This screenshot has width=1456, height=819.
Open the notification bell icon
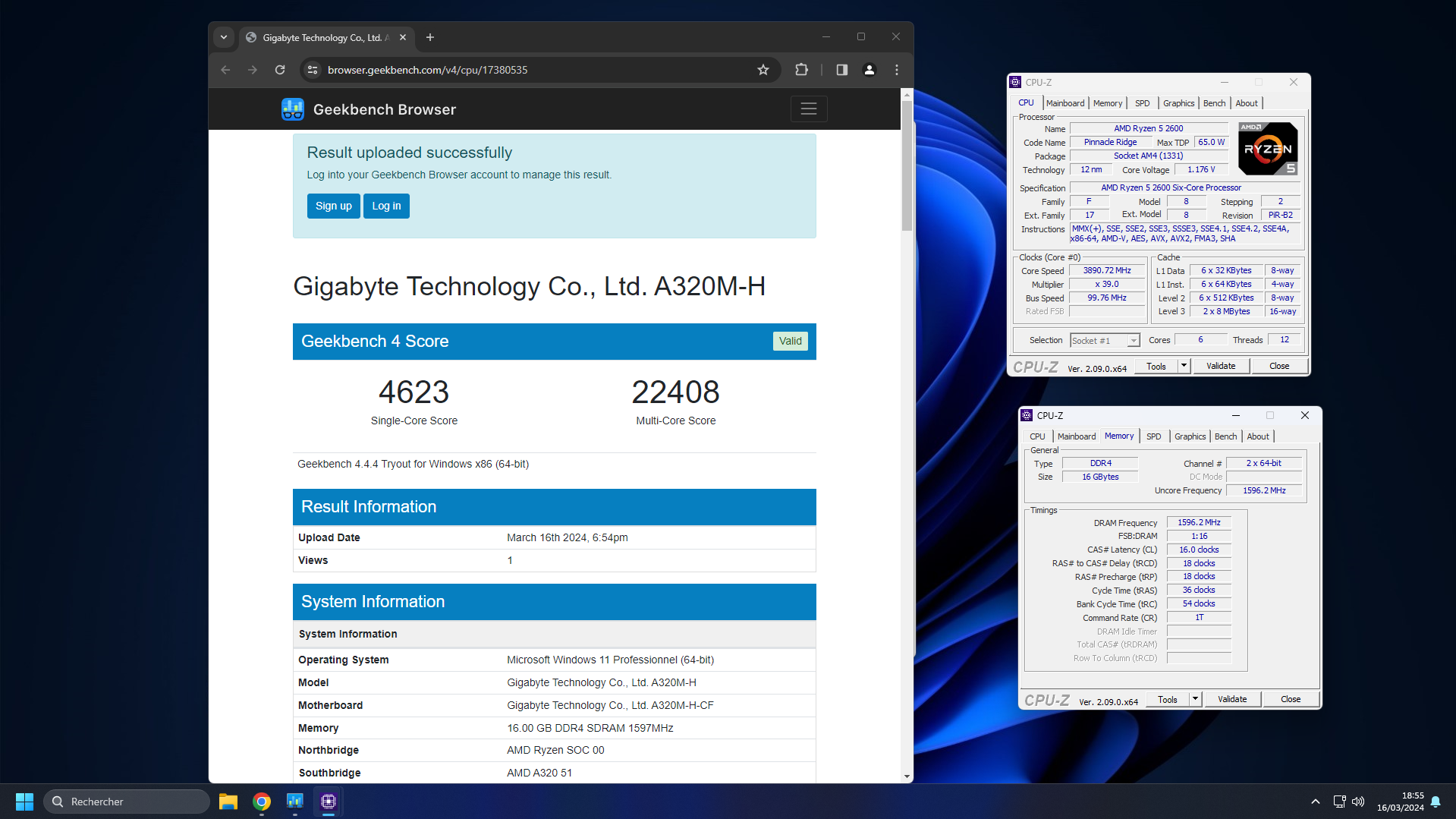(x=1436, y=802)
